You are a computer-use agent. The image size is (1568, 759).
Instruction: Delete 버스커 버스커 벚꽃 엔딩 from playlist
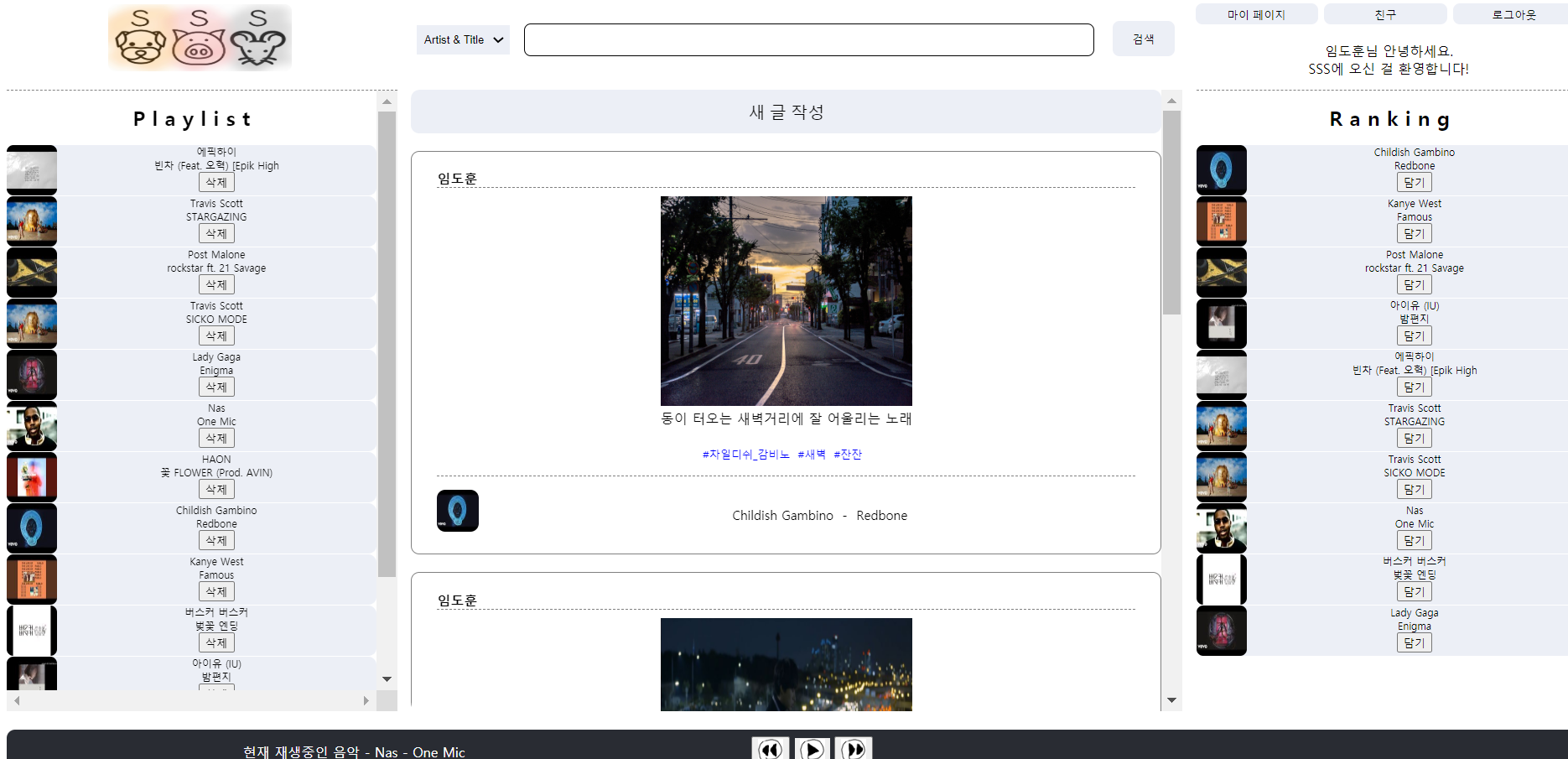[x=216, y=642]
